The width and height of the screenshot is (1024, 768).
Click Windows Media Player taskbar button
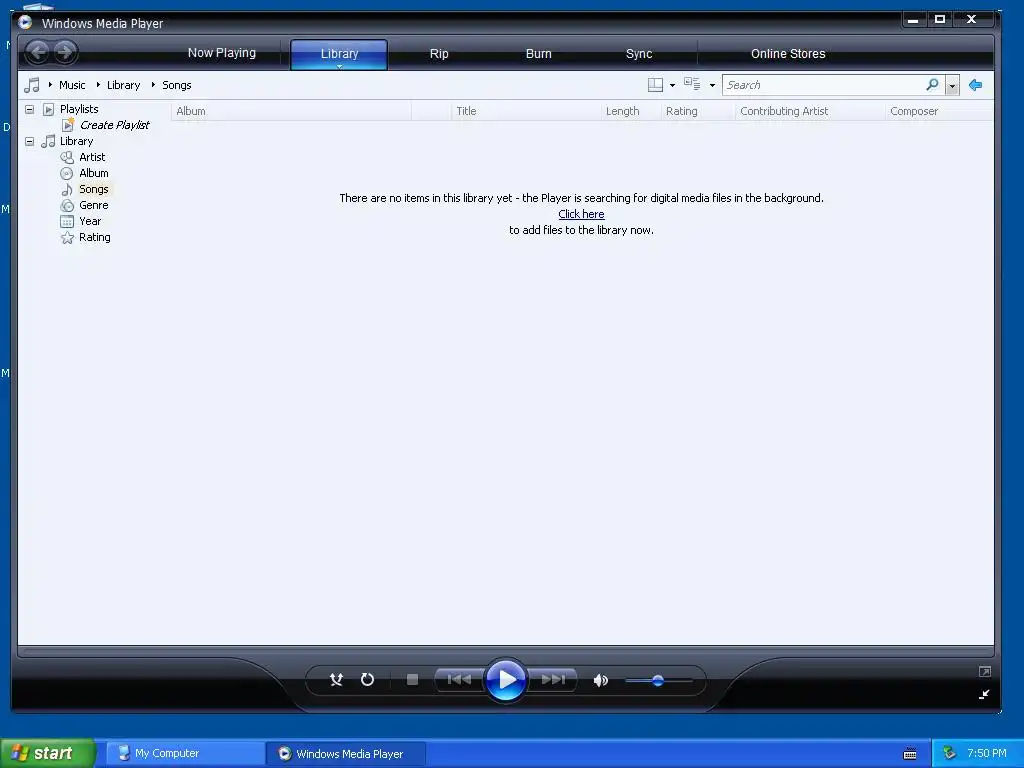point(347,753)
